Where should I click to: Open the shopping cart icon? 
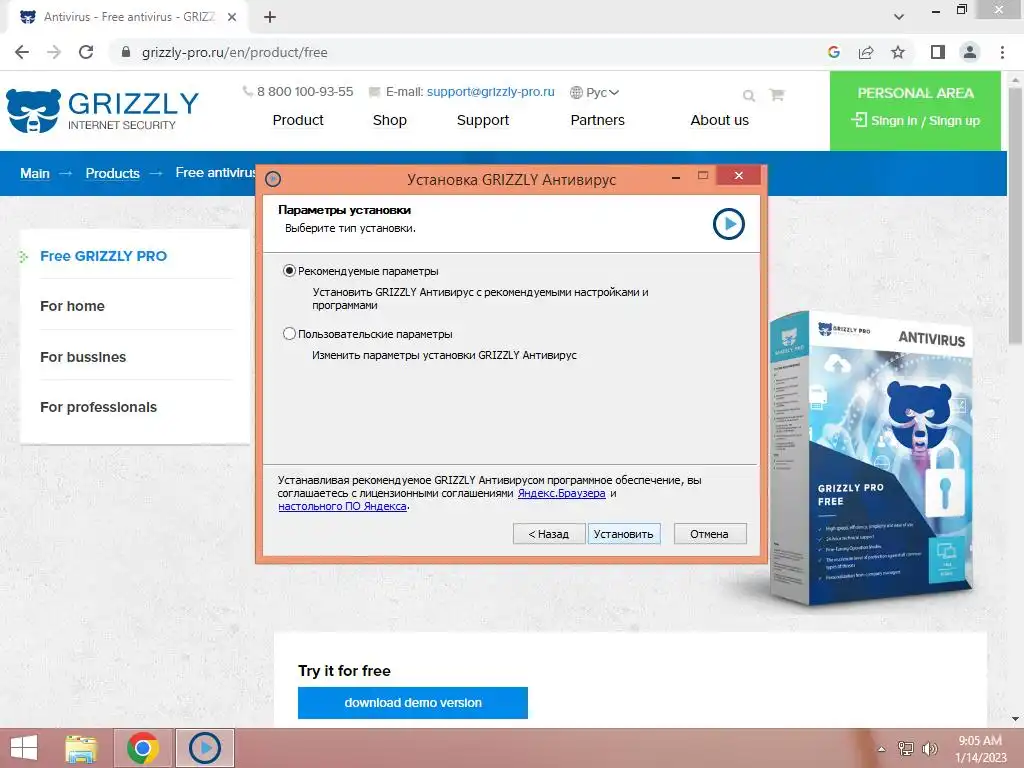pyautogui.click(x=776, y=95)
